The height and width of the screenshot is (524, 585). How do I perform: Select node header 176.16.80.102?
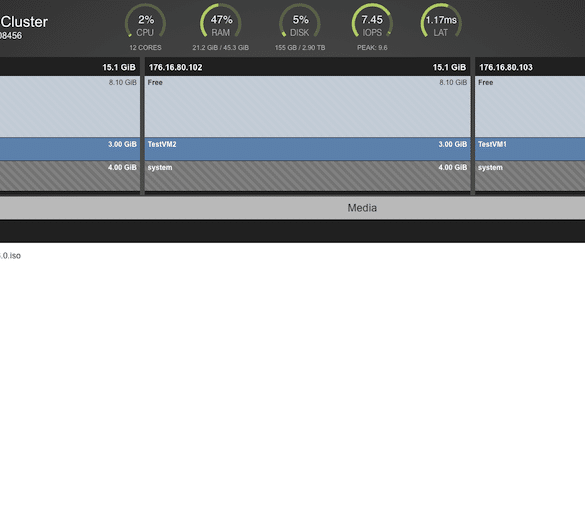pyautogui.click(x=307, y=67)
